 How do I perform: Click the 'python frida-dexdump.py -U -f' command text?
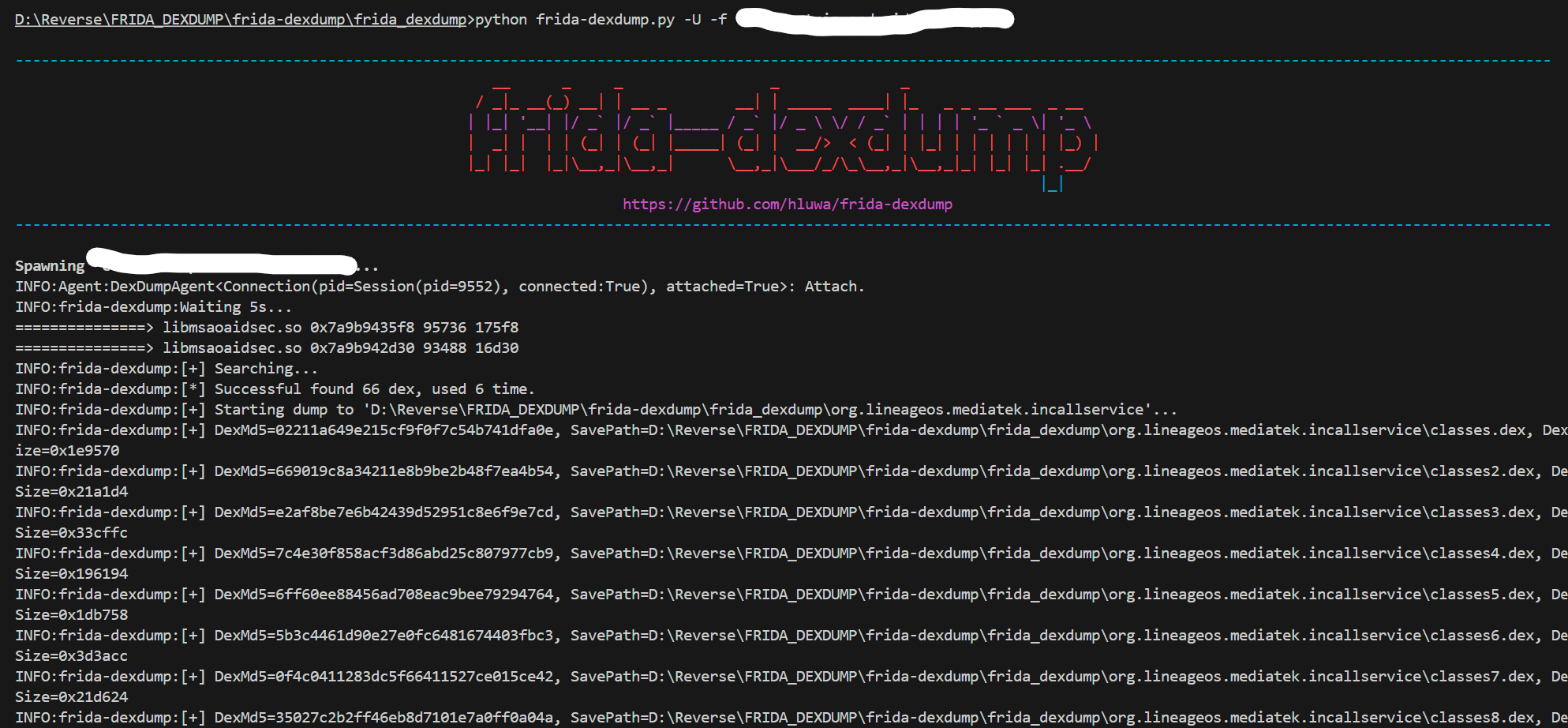point(601,20)
